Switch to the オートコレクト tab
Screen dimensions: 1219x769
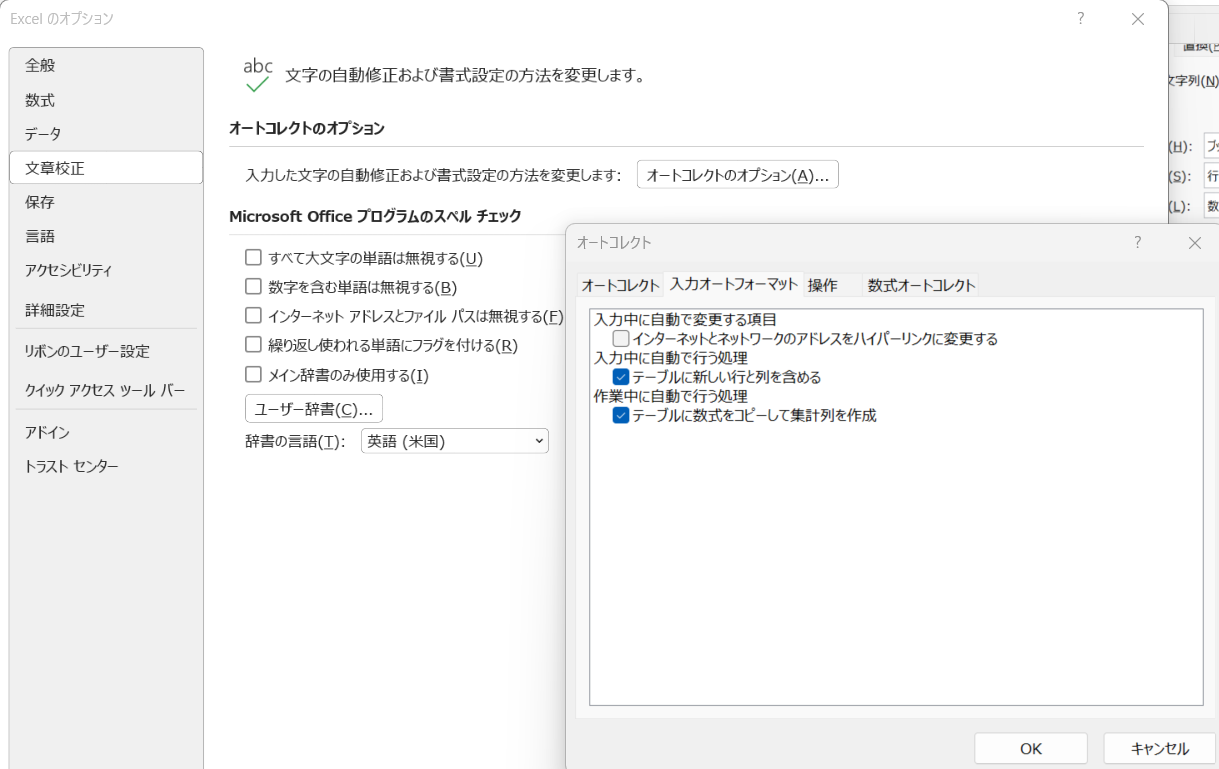620,285
